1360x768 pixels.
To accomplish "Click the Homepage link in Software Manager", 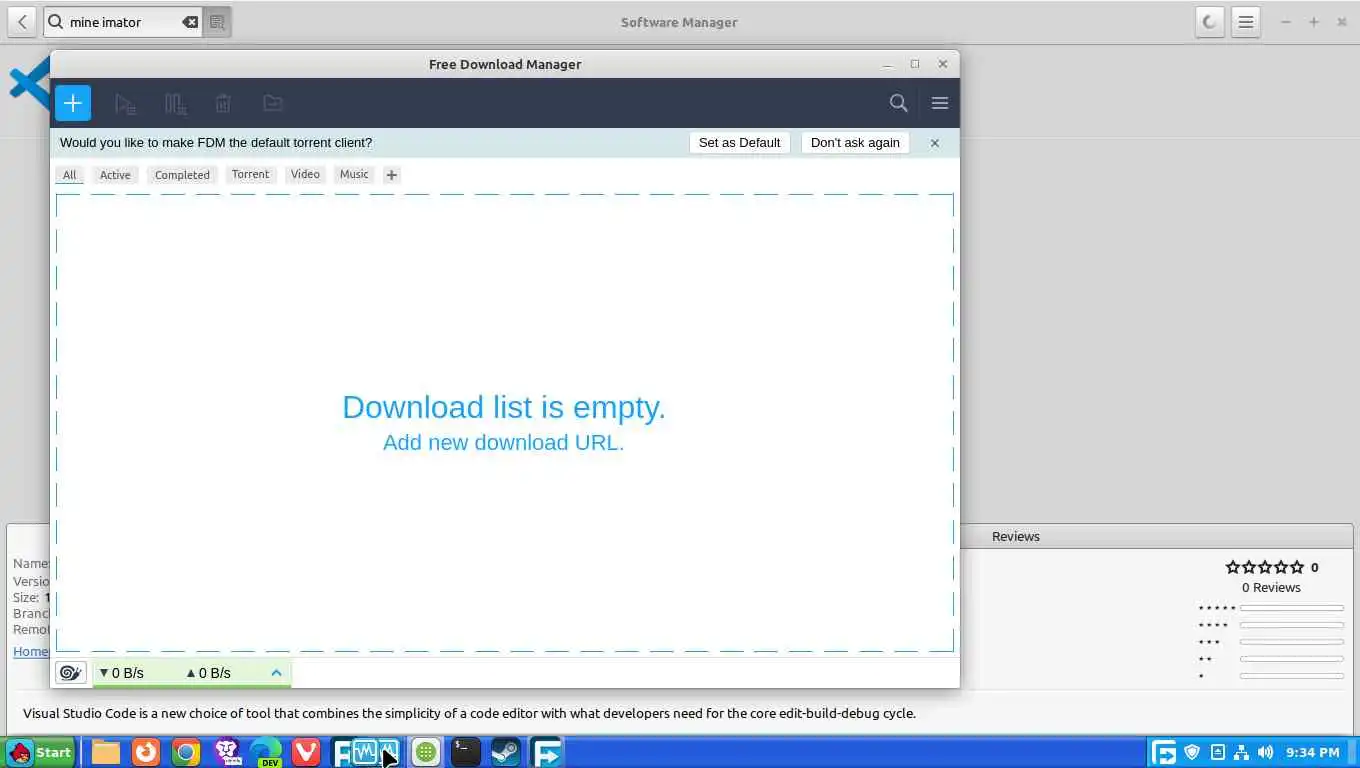I will tap(30, 651).
